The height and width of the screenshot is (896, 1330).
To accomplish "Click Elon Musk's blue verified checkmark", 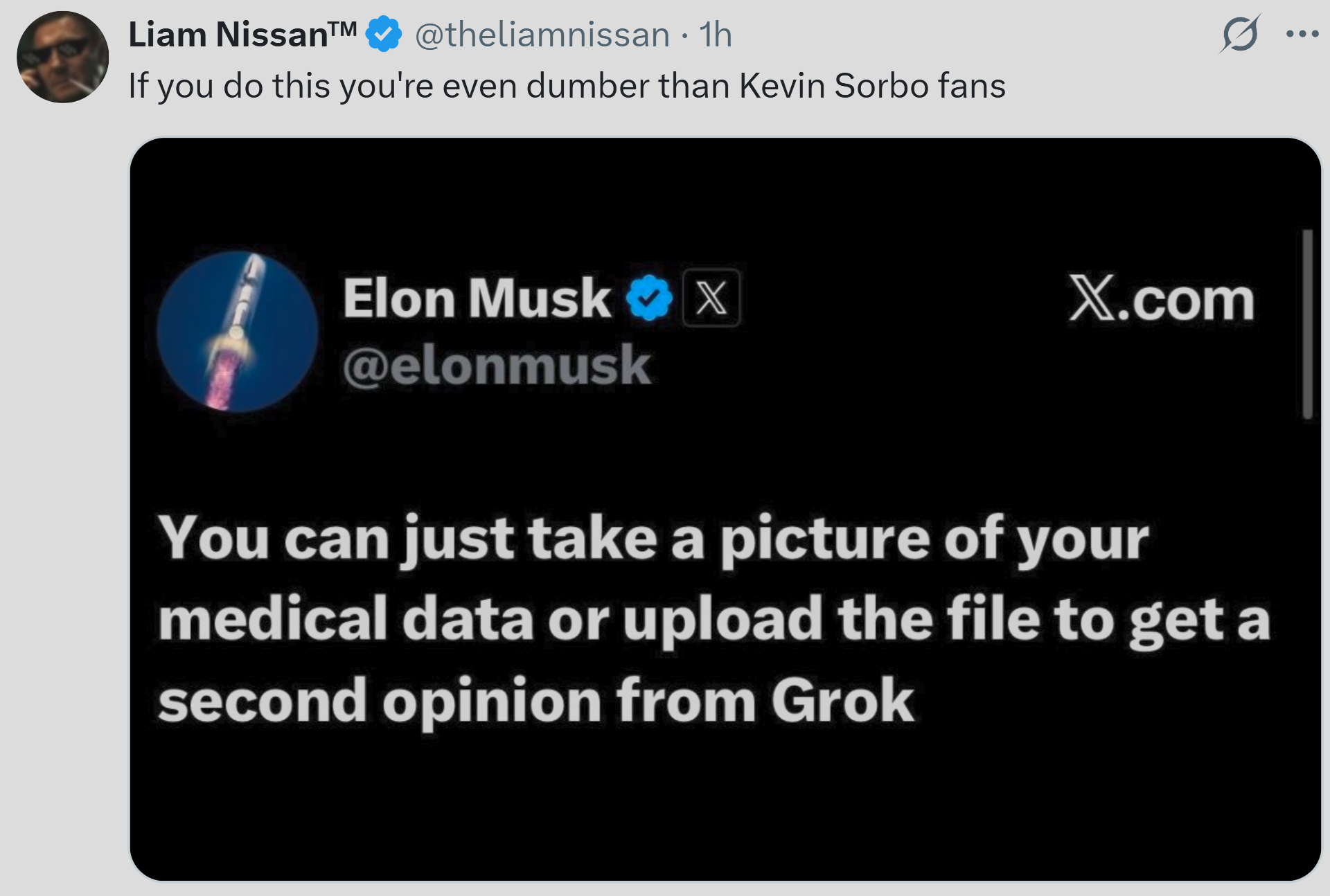I will [649, 298].
